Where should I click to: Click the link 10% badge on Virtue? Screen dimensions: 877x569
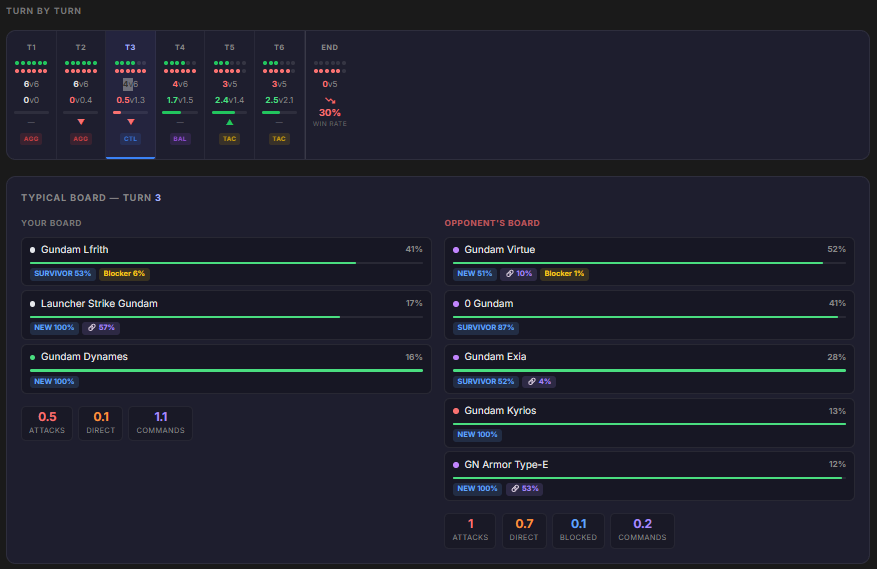coord(519,274)
